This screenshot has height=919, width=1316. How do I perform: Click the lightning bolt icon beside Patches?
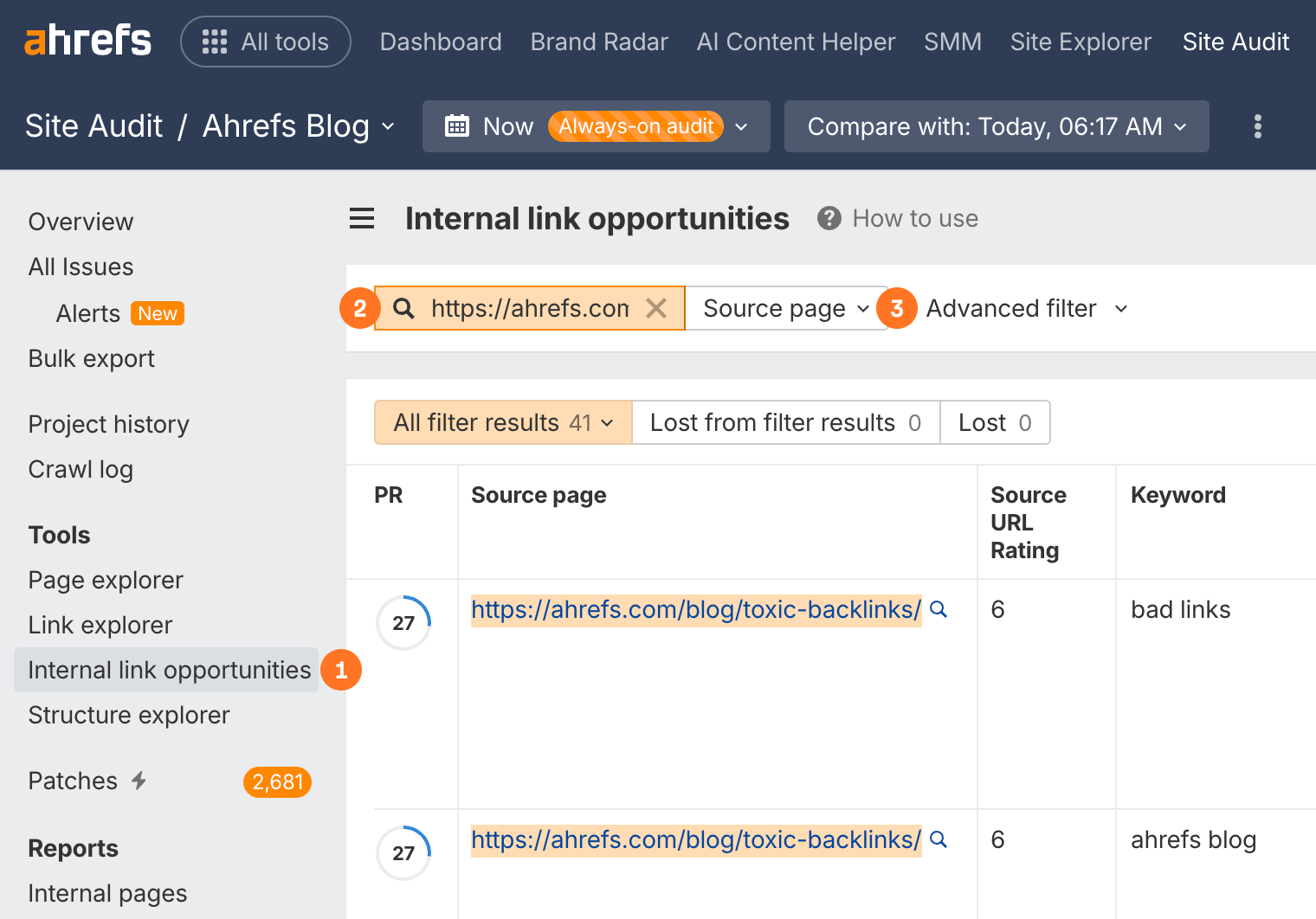(x=139, y=780)
